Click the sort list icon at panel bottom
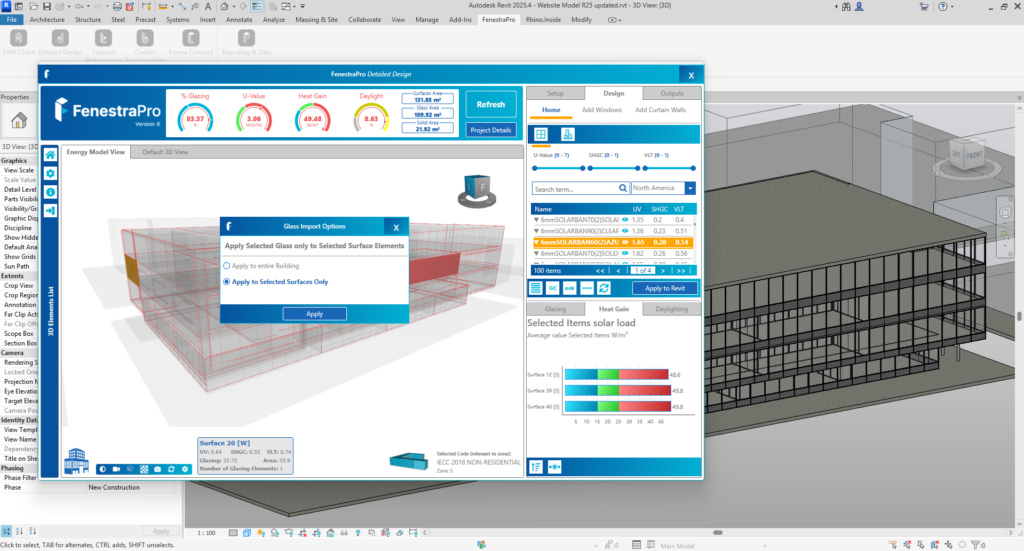The height and width of the screenshot is (551, 1024). (x=536, y=467)
